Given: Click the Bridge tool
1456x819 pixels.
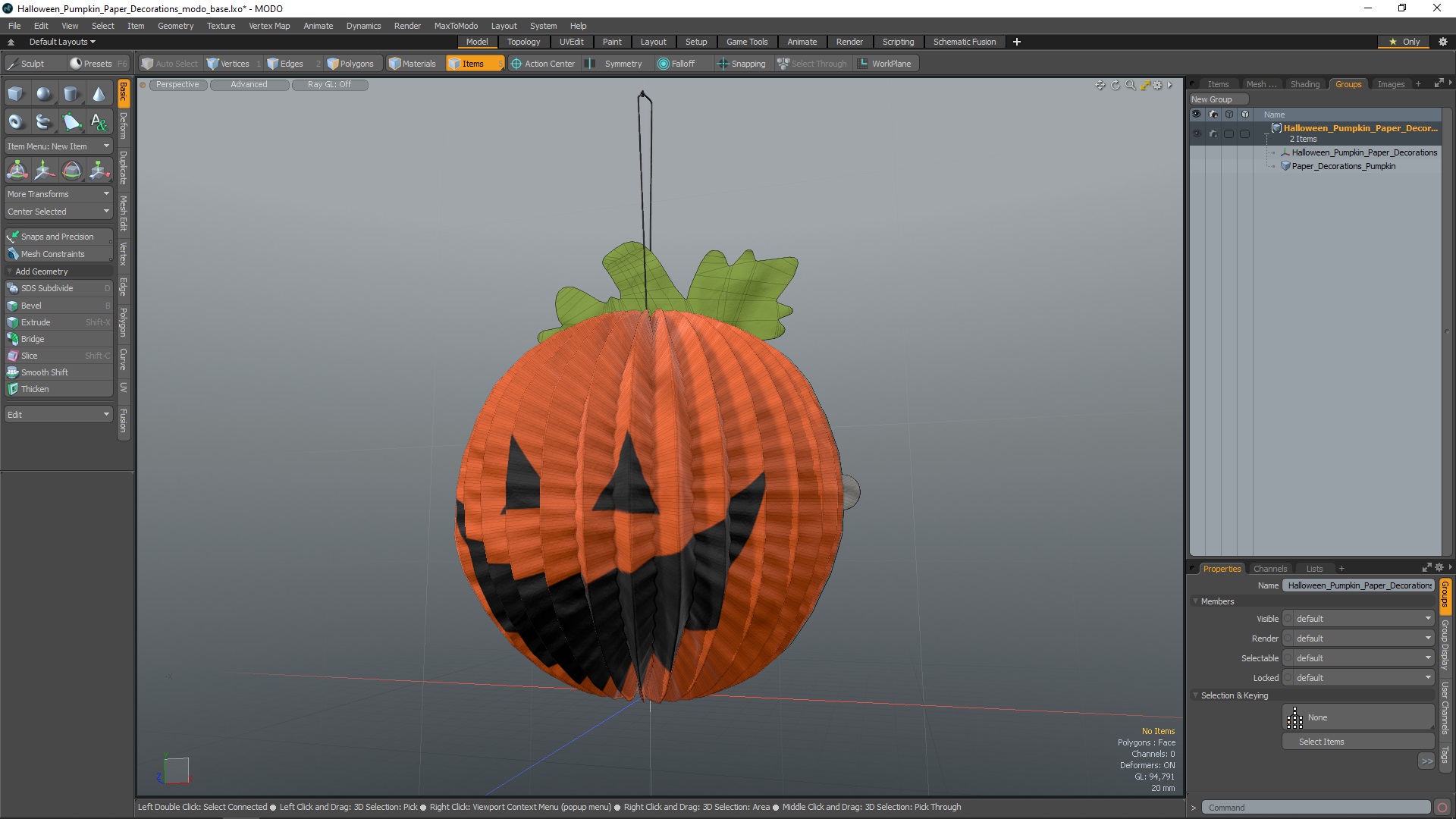Looking at the screenshot, I should point(58,339).
